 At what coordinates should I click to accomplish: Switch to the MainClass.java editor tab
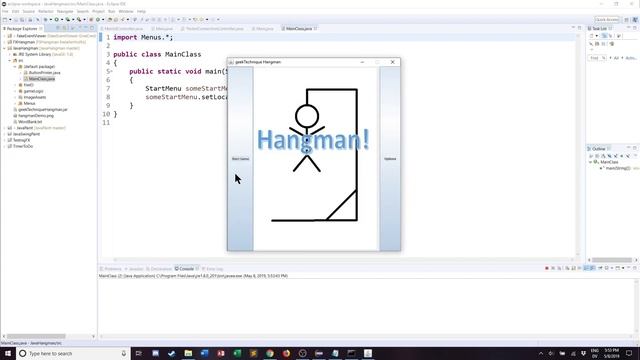298,29
